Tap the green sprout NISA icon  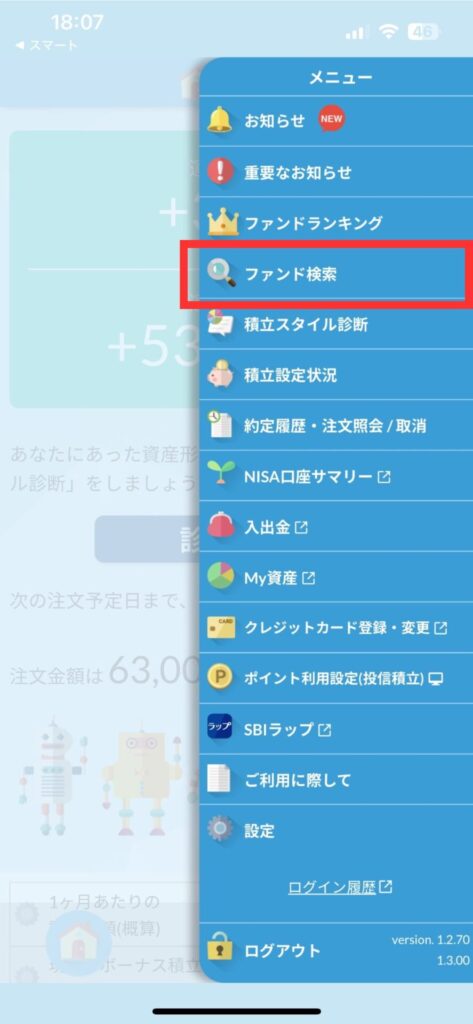click(220, 475)
